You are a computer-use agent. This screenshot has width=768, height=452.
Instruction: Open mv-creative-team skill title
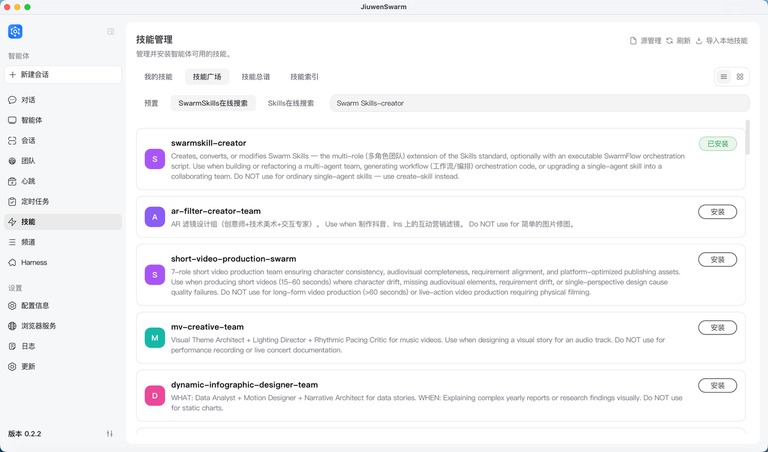(x=207, y=327)
